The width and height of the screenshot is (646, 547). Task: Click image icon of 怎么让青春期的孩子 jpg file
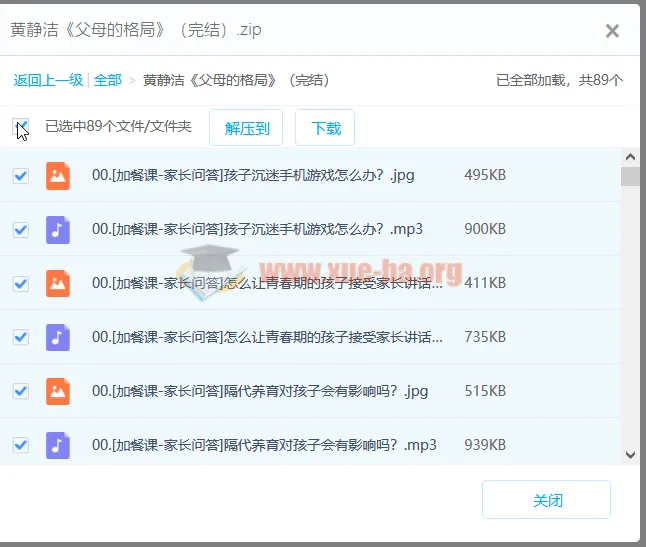pyautogui.click(x=58, y=283)
